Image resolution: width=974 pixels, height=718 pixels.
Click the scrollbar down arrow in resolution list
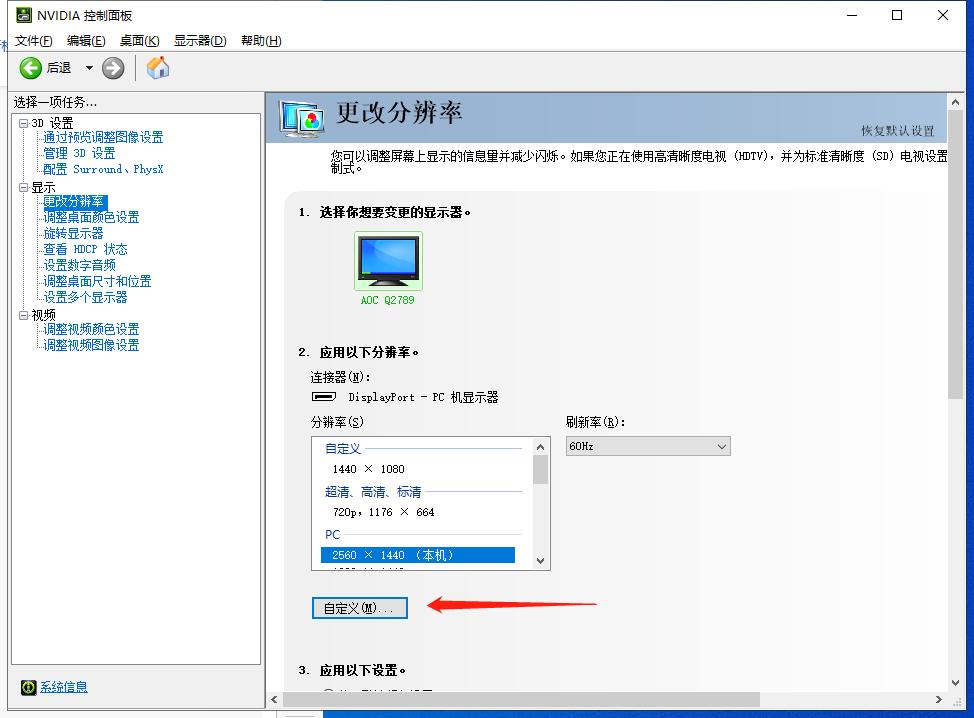(539, 561)
